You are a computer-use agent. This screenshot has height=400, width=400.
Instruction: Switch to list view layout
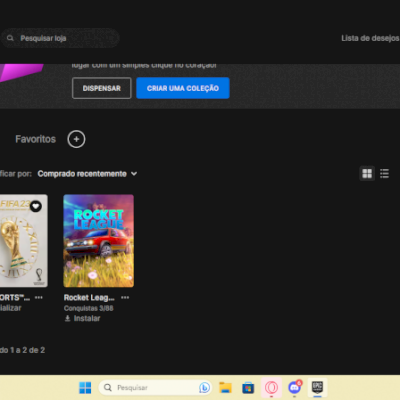pos(384,173)
